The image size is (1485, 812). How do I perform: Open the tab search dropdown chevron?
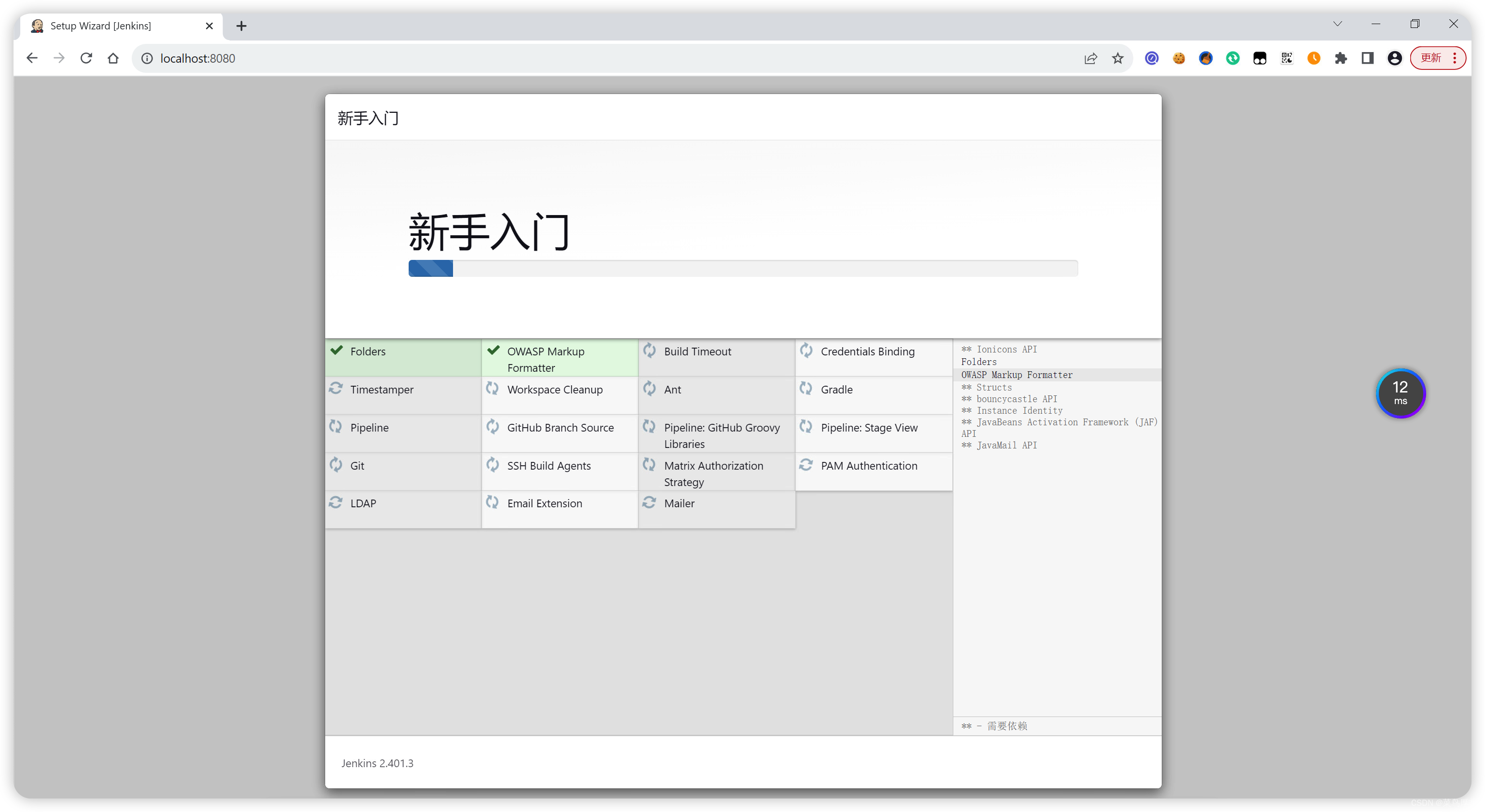pos(1337,24)
